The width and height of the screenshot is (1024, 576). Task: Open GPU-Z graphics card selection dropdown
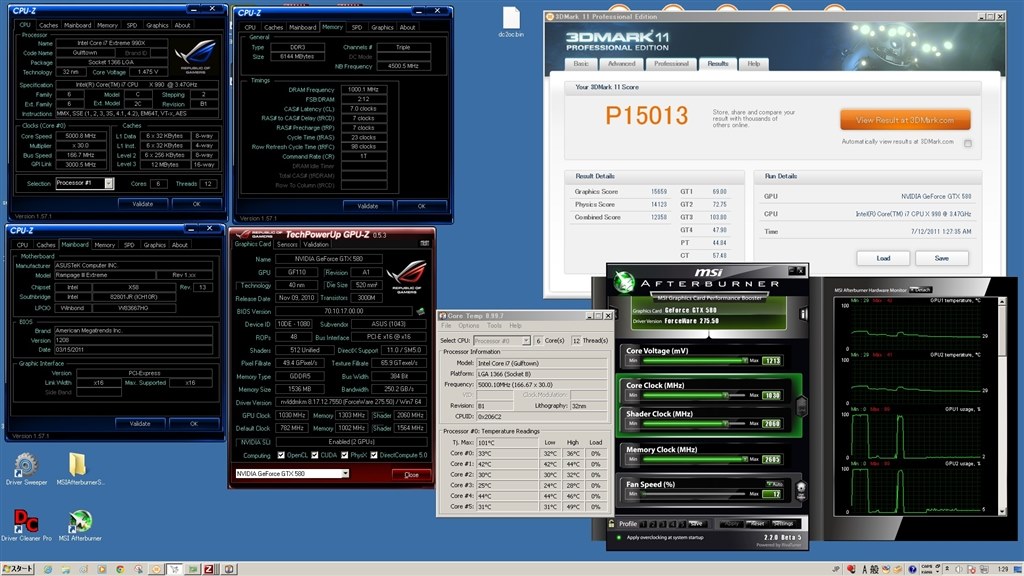coord(345,473)
